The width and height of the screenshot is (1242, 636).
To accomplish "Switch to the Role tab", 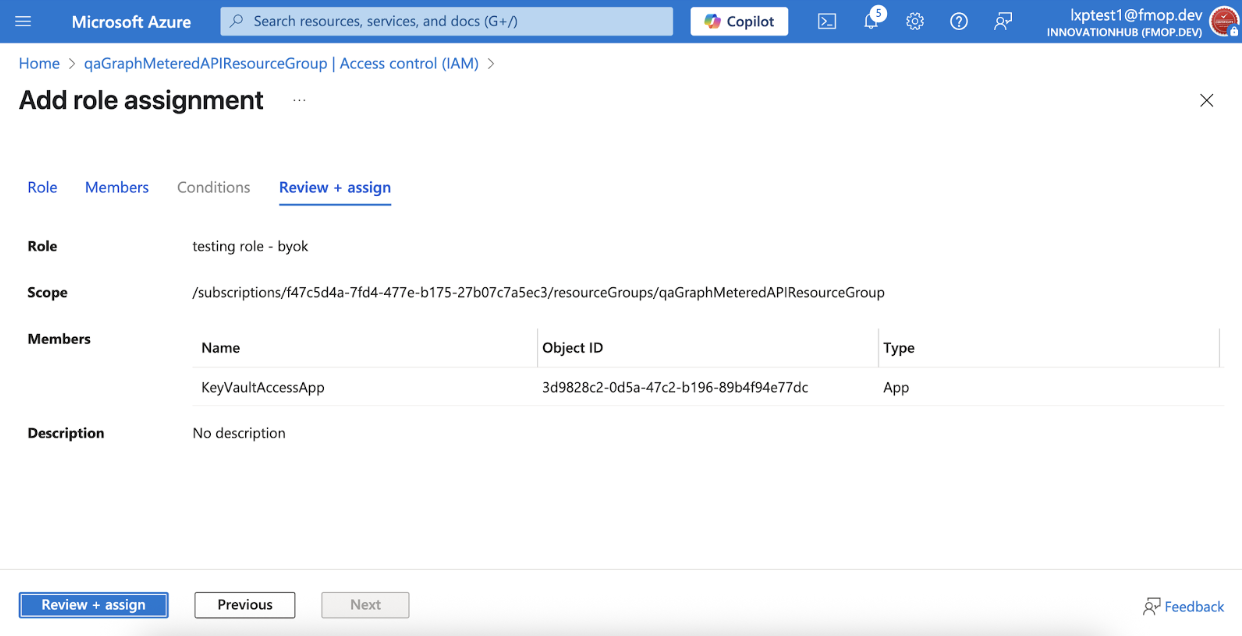I will click(42, 187).
